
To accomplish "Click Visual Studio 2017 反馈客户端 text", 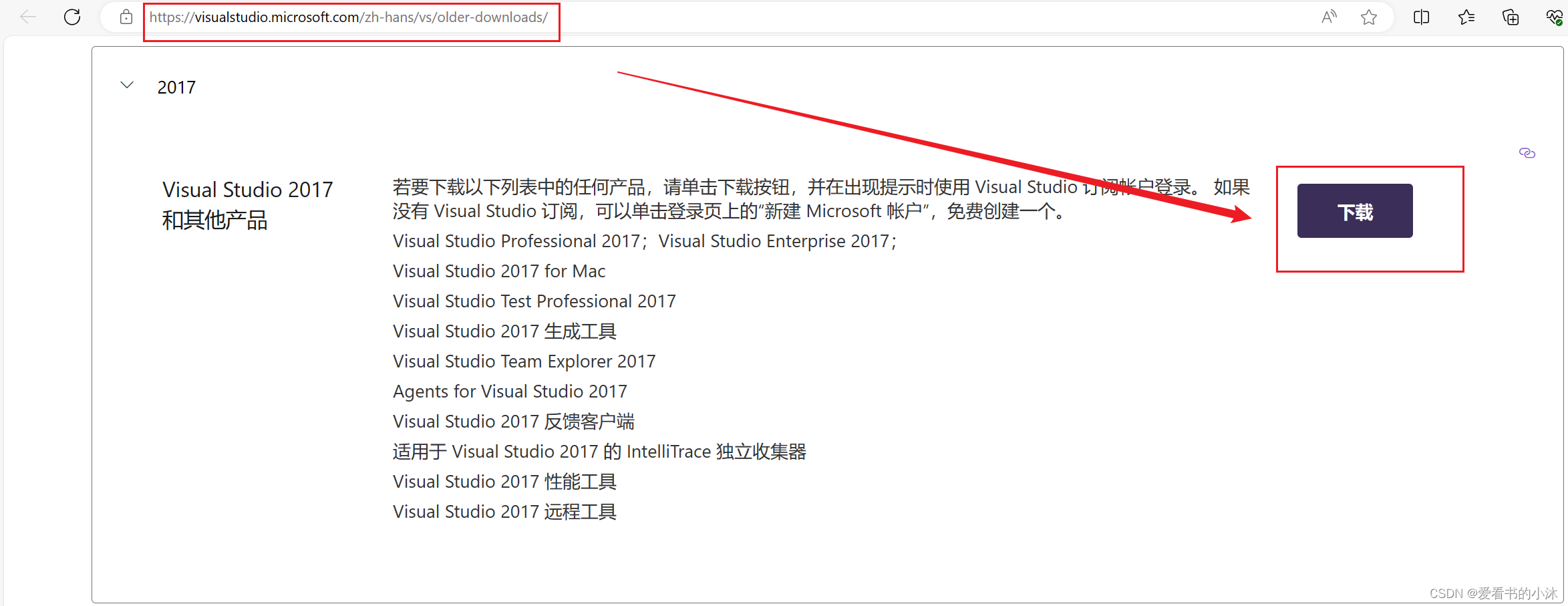I will (514, 422).
